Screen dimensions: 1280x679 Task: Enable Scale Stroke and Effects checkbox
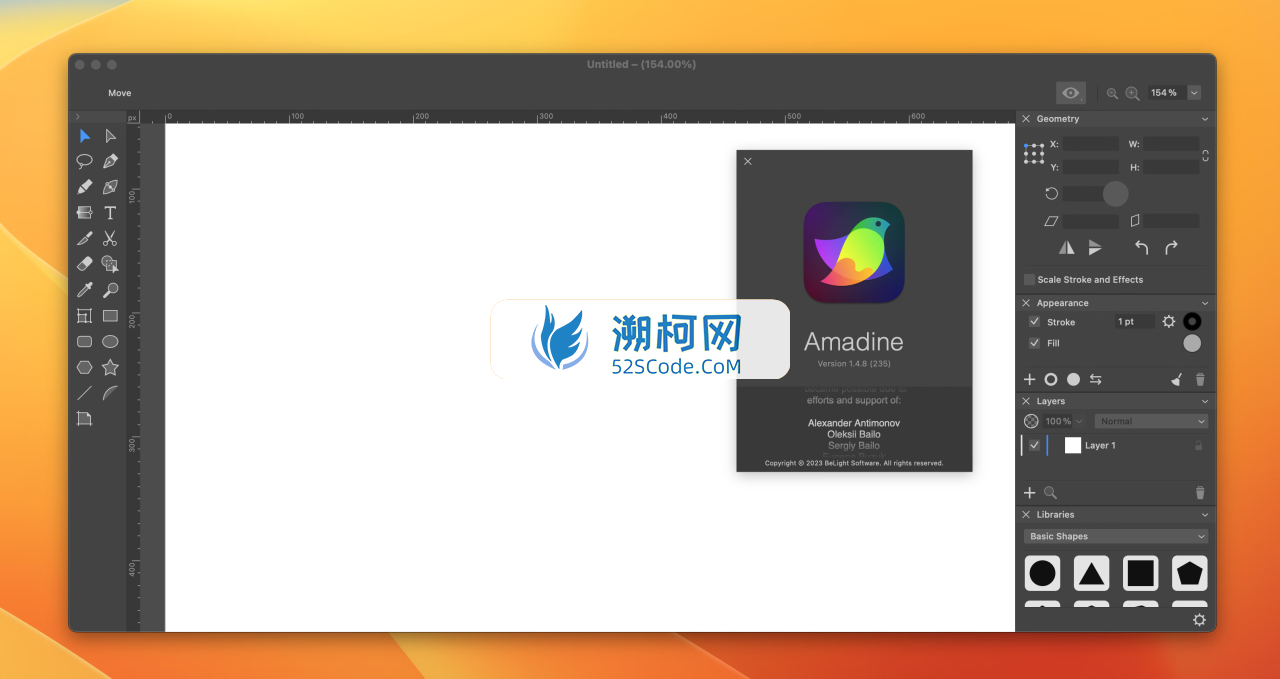pyautogui.click(x=1029, y=280)
